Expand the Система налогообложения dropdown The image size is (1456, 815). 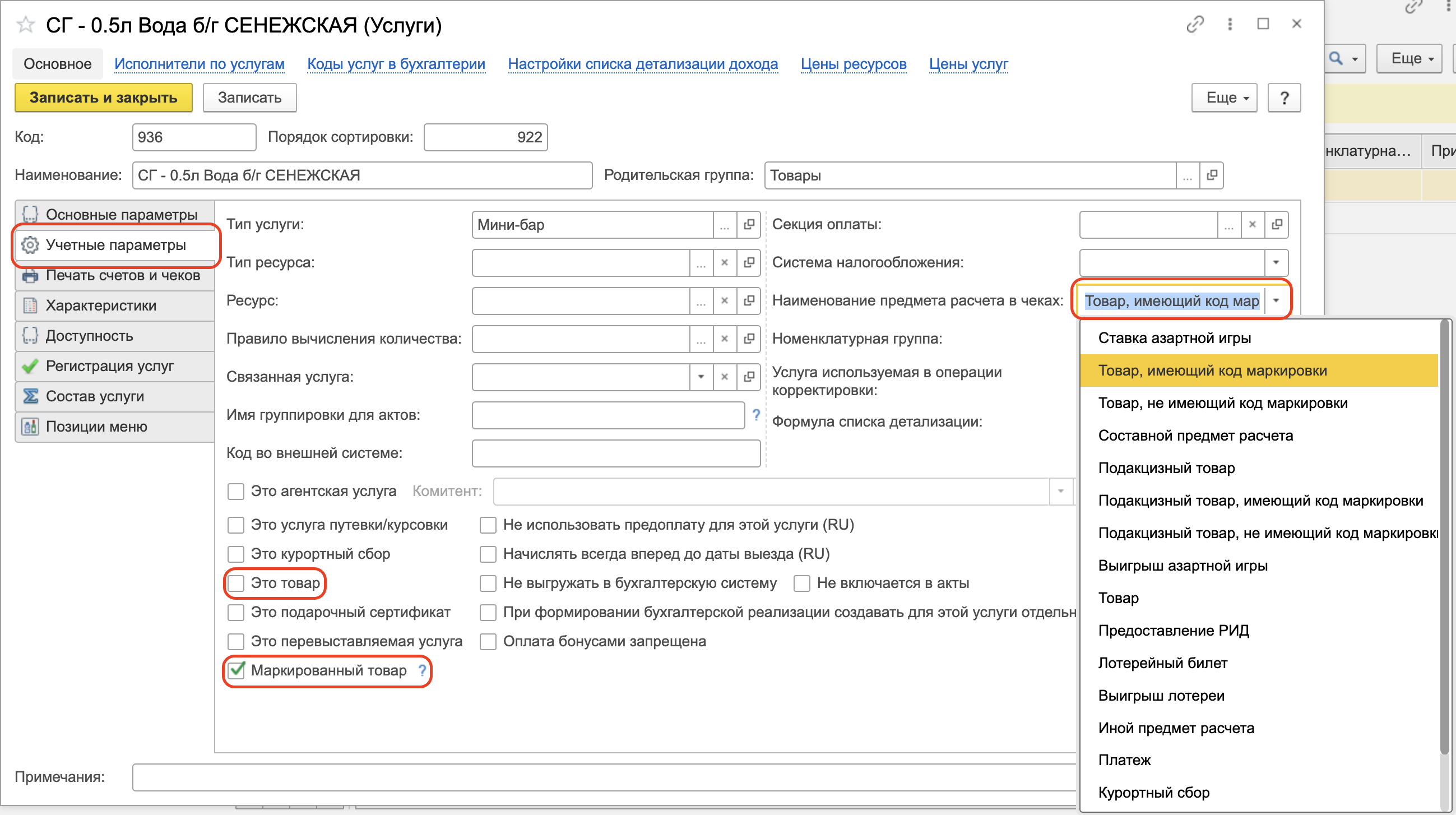tap(1276, 263)
